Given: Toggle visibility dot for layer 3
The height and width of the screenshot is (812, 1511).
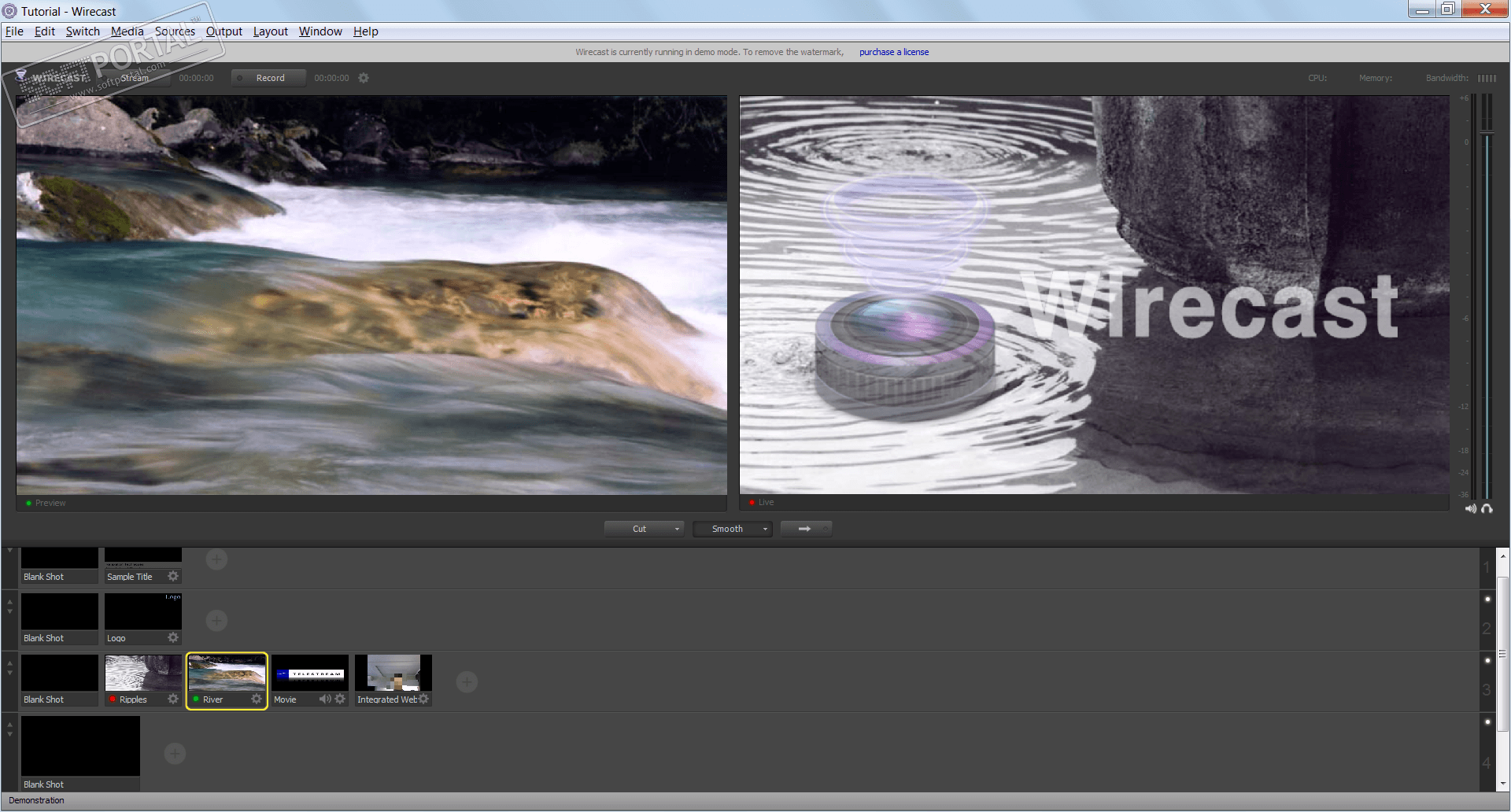Looking at the screenshot, I should (1487, 661).
